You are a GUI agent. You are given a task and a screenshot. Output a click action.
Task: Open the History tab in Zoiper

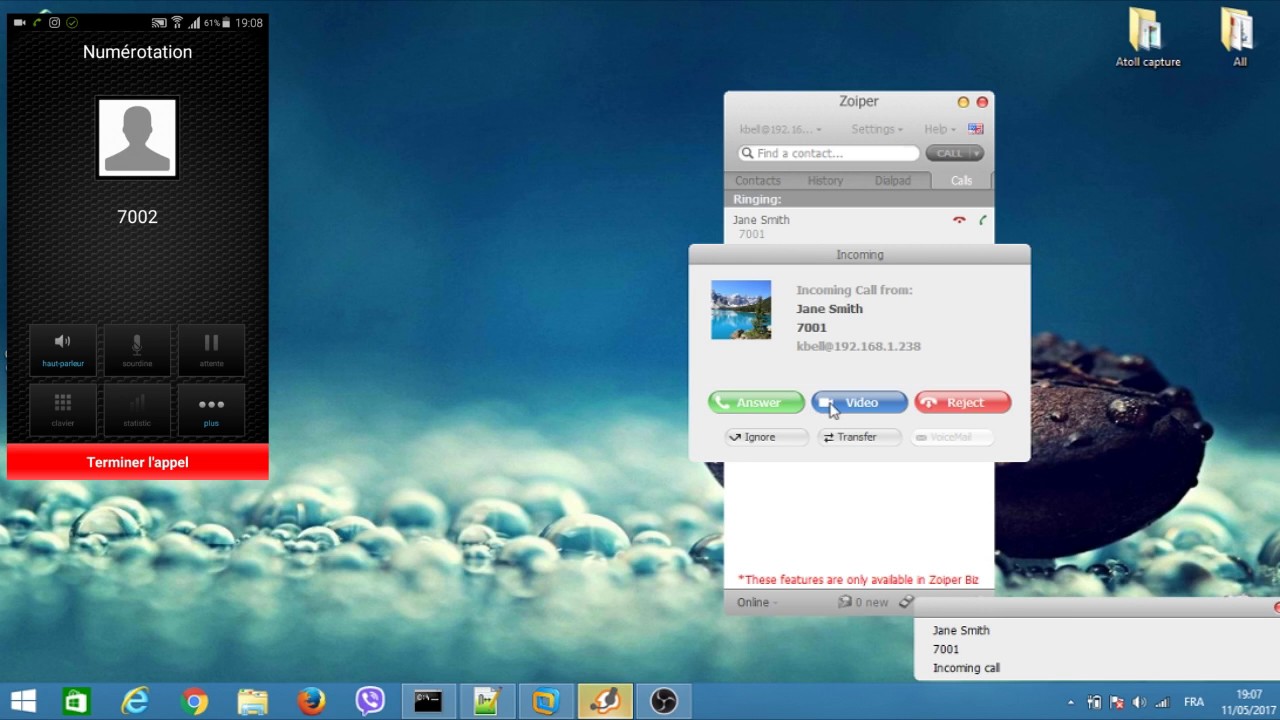click(x=825, y=181)
